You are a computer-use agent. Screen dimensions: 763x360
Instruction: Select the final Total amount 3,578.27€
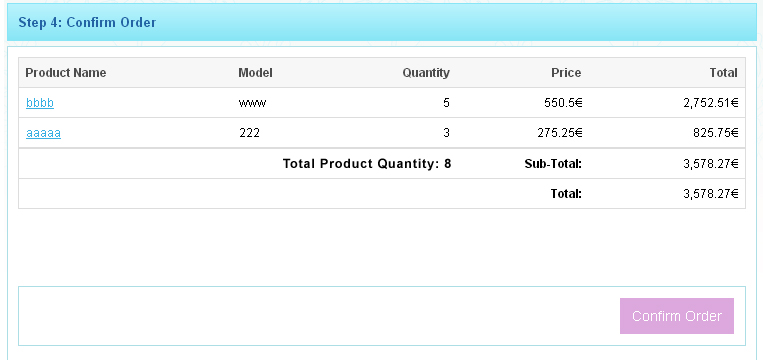711,194
